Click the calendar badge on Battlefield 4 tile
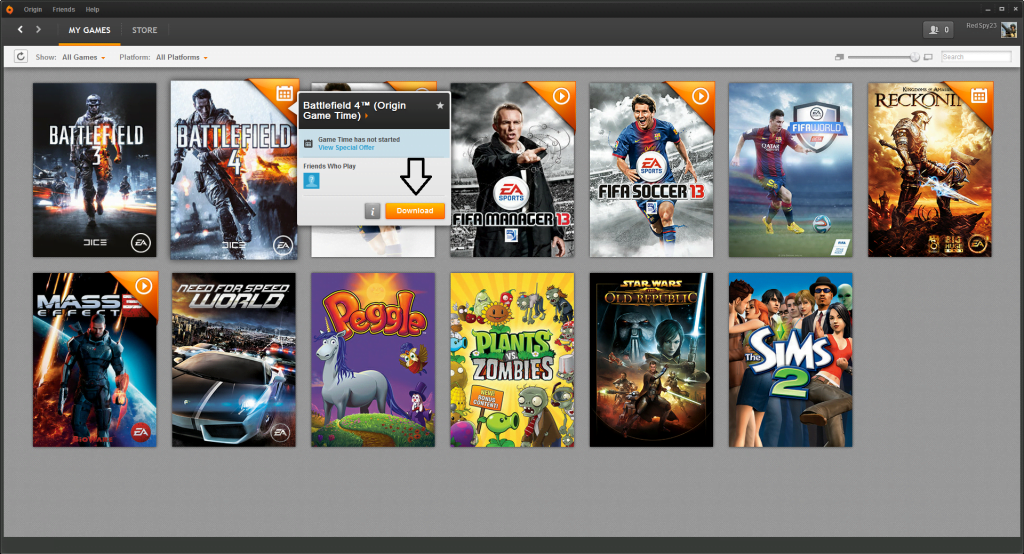The image size is (1024, 554). point(284,93)
